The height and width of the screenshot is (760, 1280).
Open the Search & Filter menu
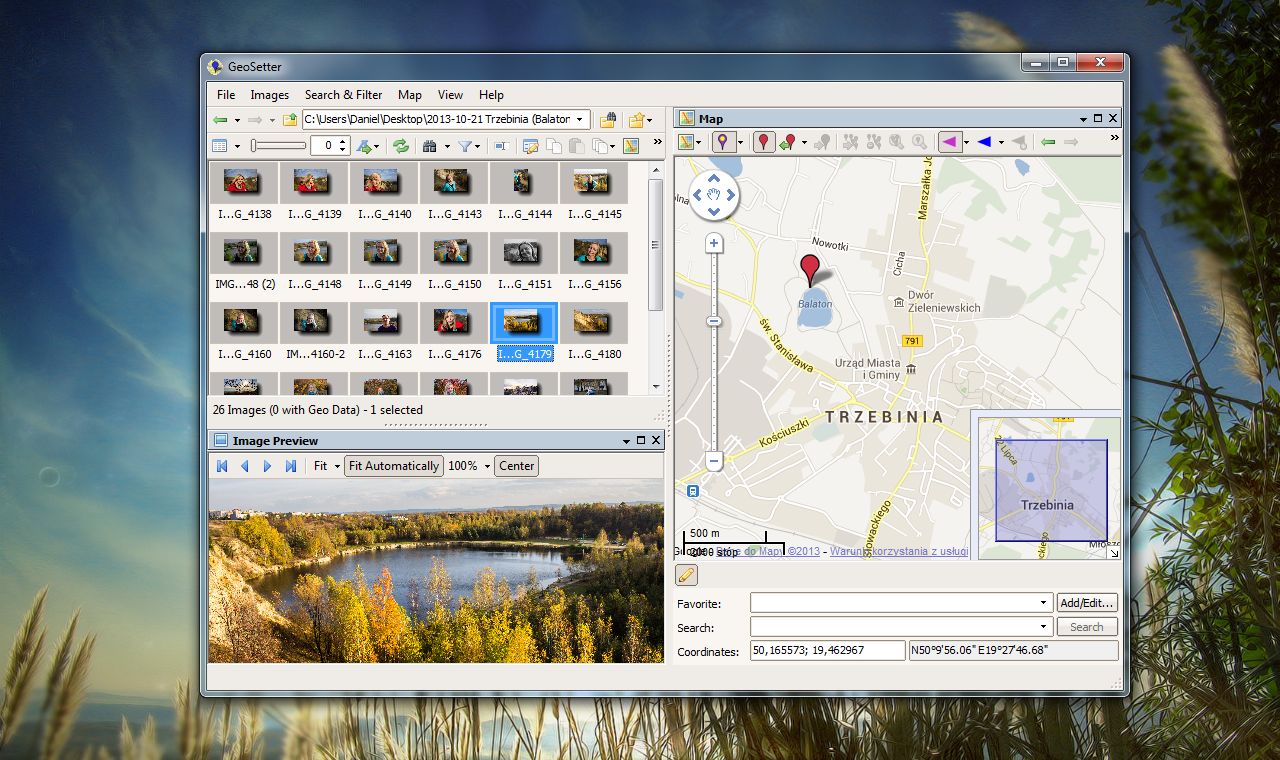click(x=344, y=95)
